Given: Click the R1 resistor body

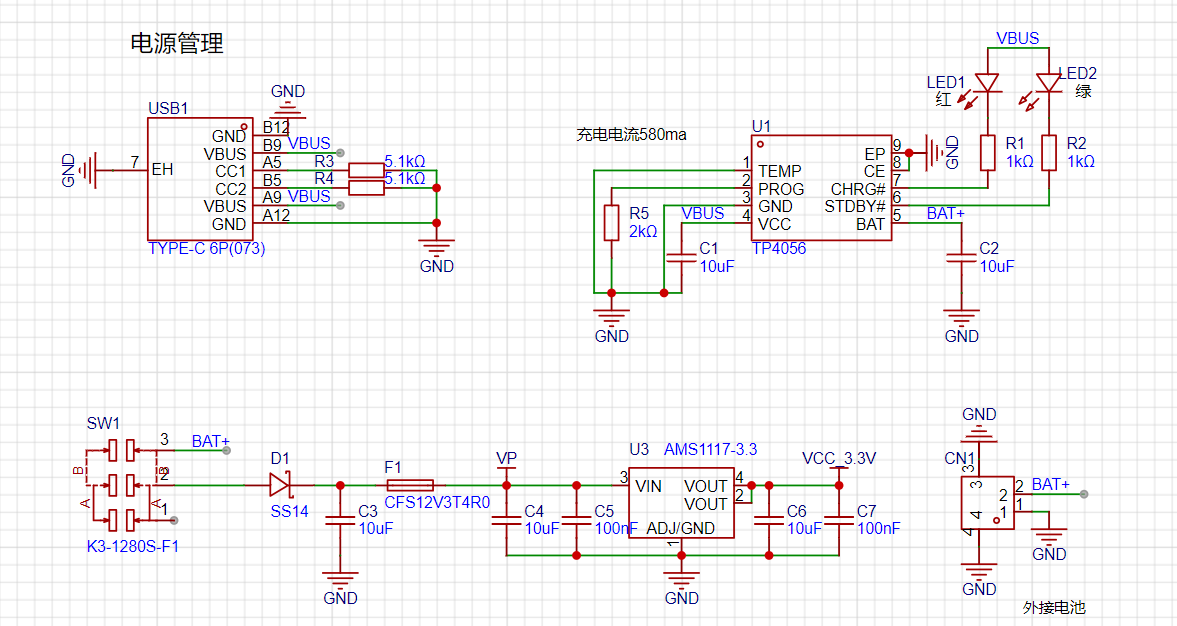Looking at the screenshot, I should [988, 152].
